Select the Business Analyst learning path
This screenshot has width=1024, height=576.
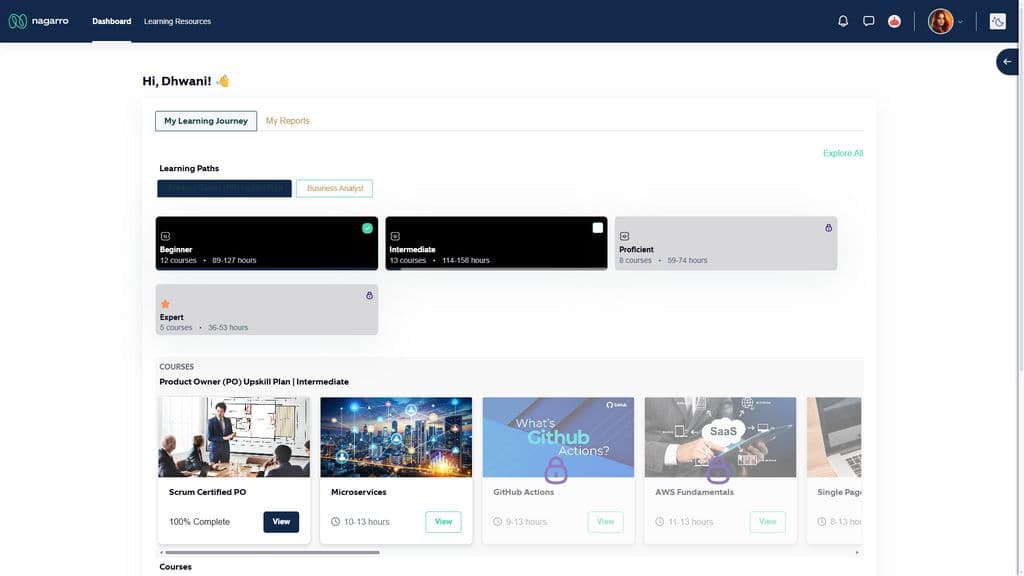334,188
